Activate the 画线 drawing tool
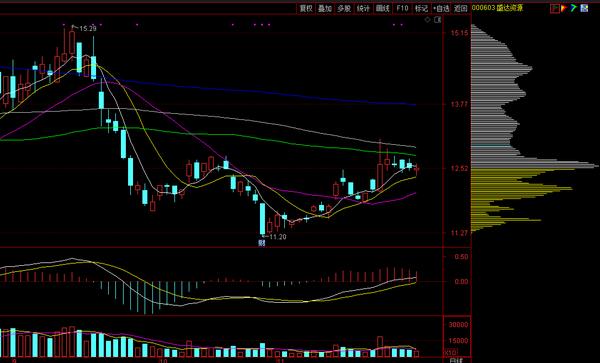The width and height of the screenshot is (600, 363). [x=382, y=8]
